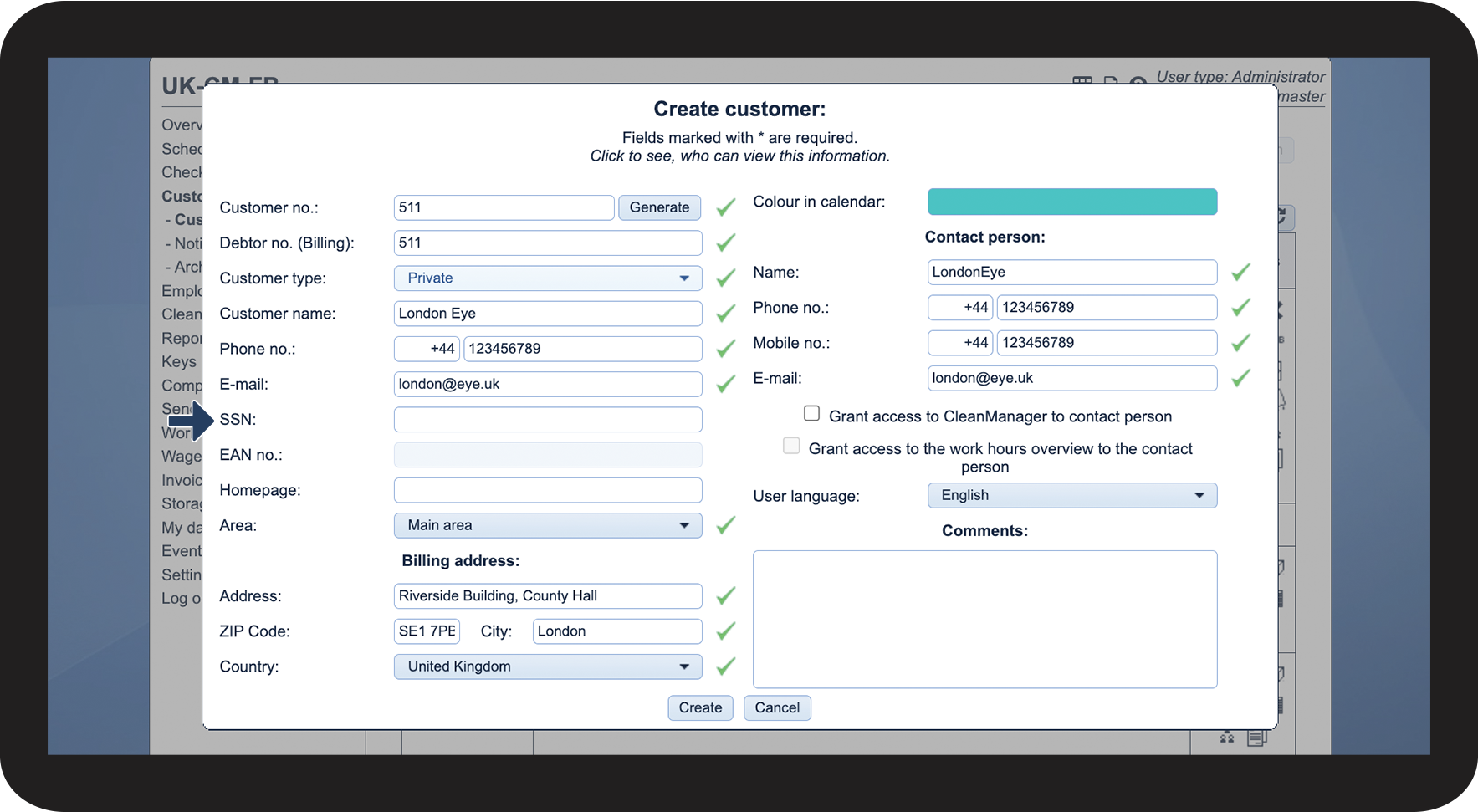Click the checkmark next to Area dropdown
The image size is (1478, 812).
tap(725, 525)
